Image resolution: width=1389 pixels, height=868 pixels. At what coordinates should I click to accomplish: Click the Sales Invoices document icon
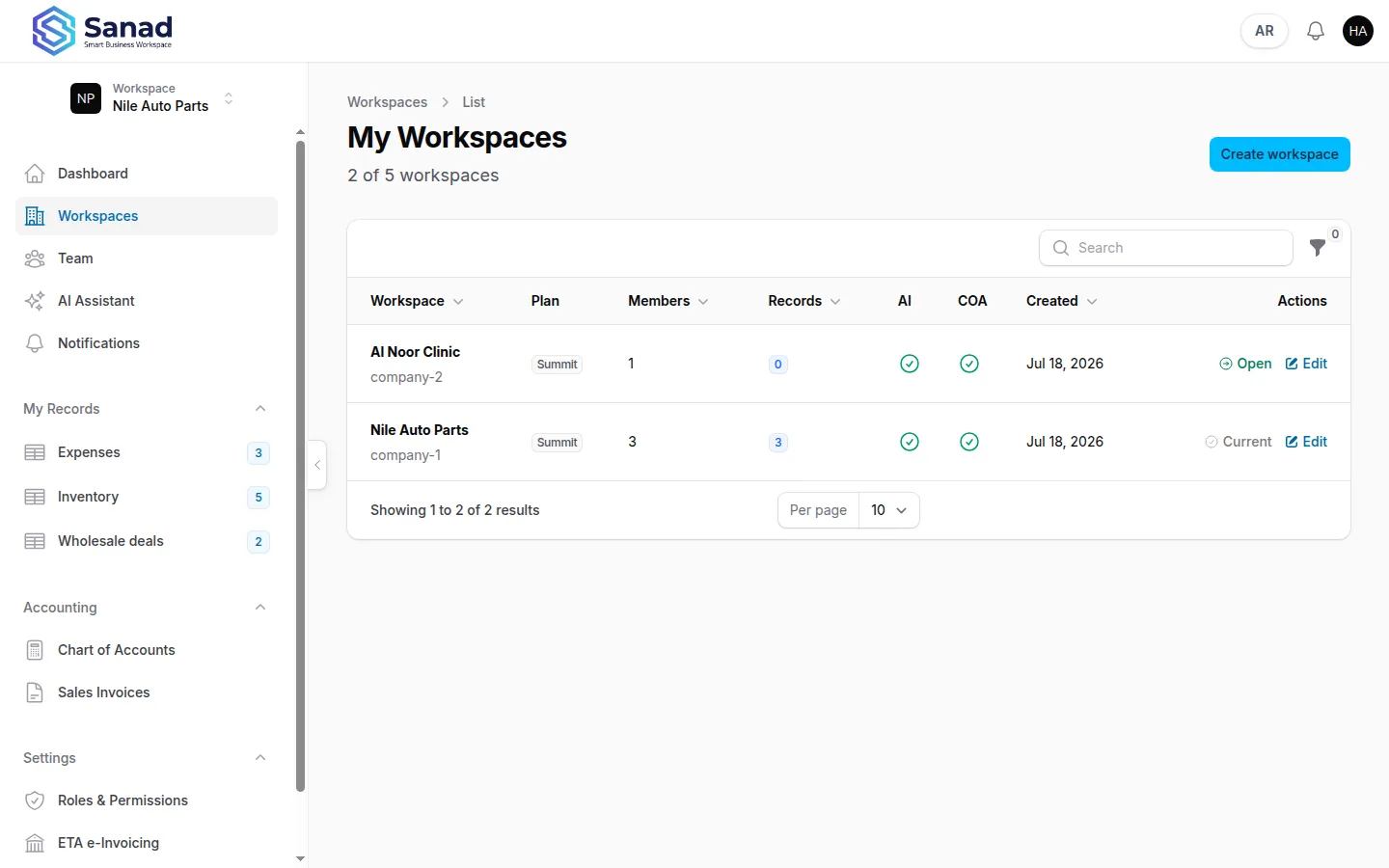[35, 692]
